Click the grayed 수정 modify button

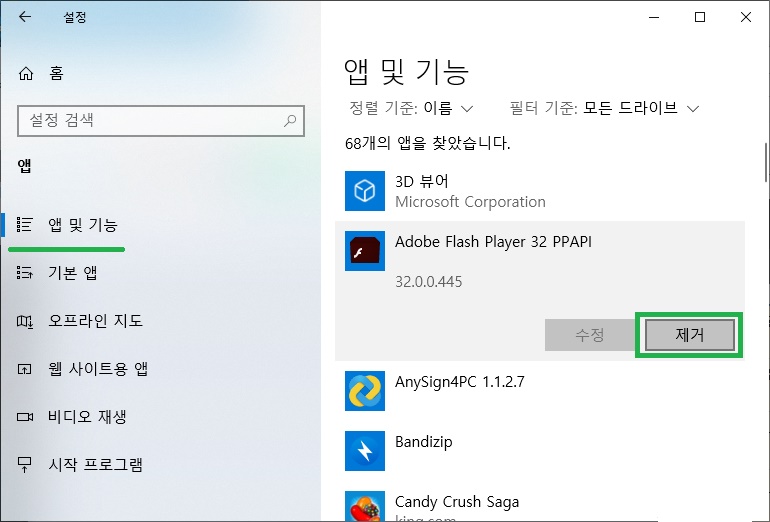[x=590, y=335]
